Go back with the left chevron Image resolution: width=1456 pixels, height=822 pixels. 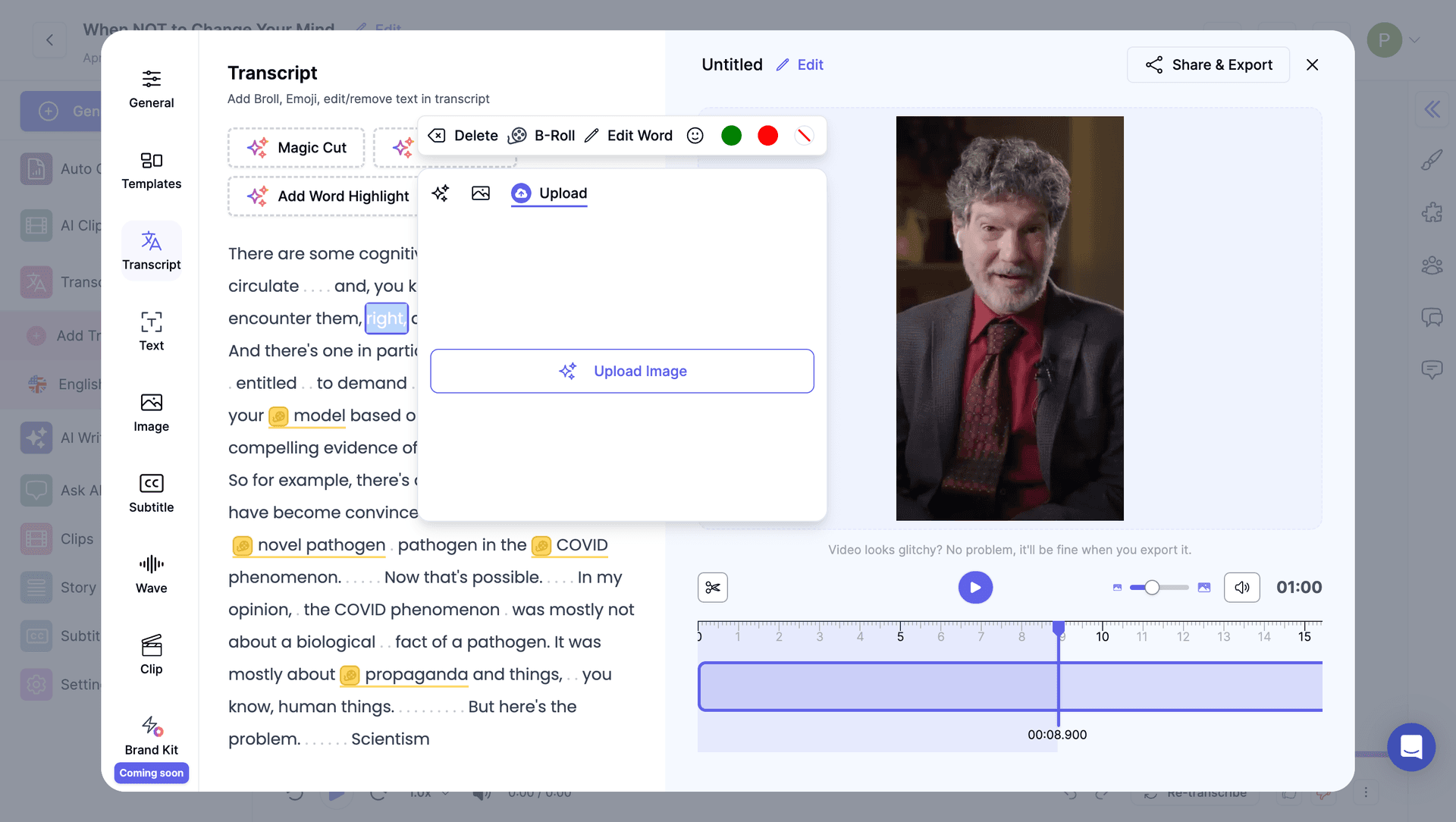point(49,39)
